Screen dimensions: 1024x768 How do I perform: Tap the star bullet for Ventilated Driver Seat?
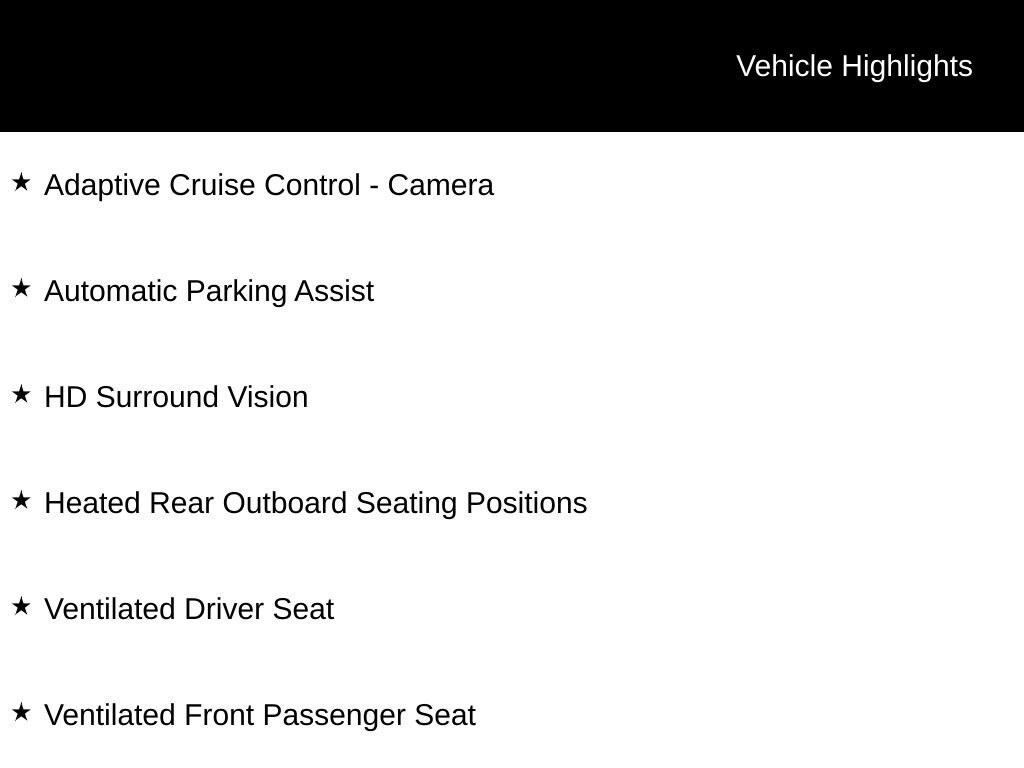pyautogui.click(x=21, y=607)
